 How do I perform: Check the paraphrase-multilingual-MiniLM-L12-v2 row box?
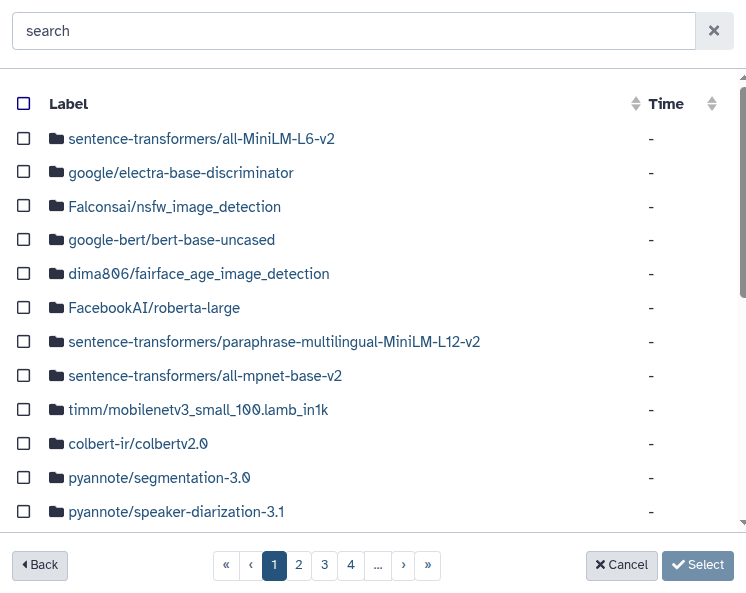(x=23, y=342)
